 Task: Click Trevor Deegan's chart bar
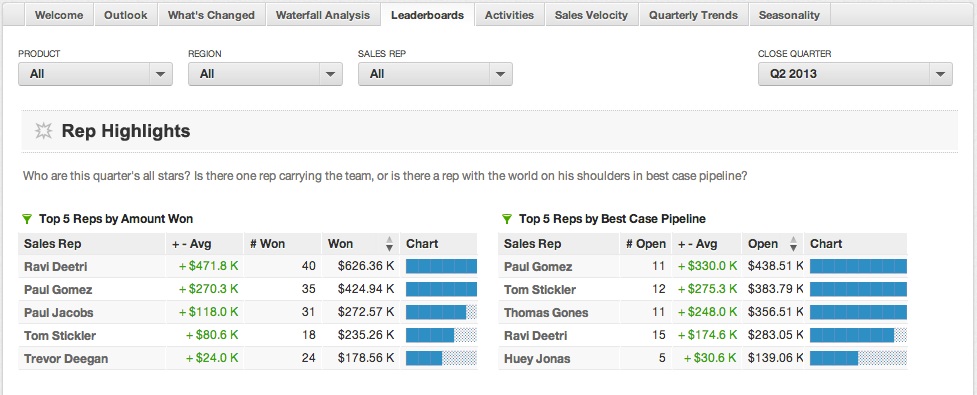(x=441, y=358)
